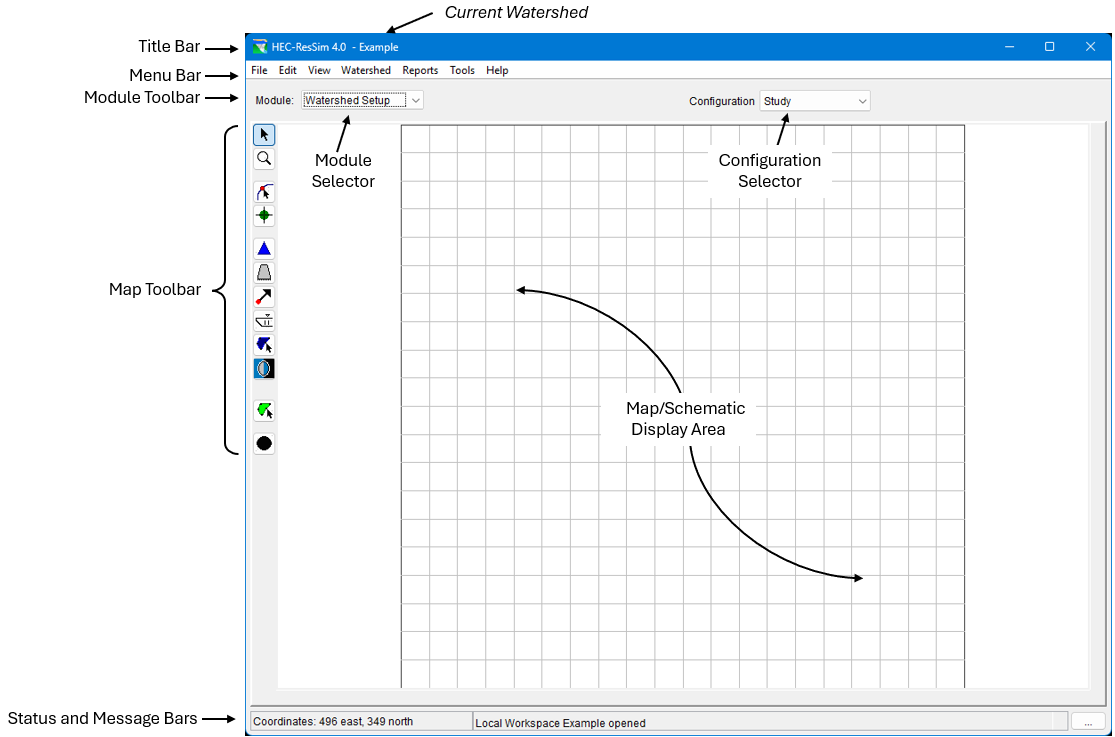
Task: Select the red-dot arrow diversion tool
Action: pyautogui.click(x=264, y=296)
